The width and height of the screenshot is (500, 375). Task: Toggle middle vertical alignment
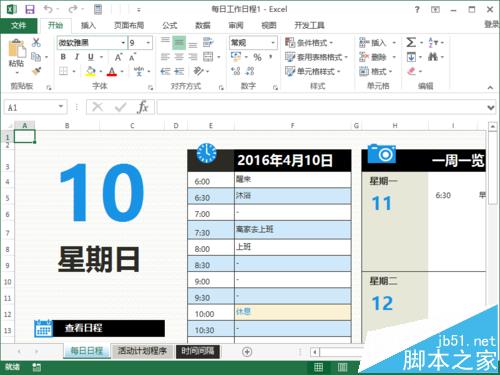click(x=179, y=43)
